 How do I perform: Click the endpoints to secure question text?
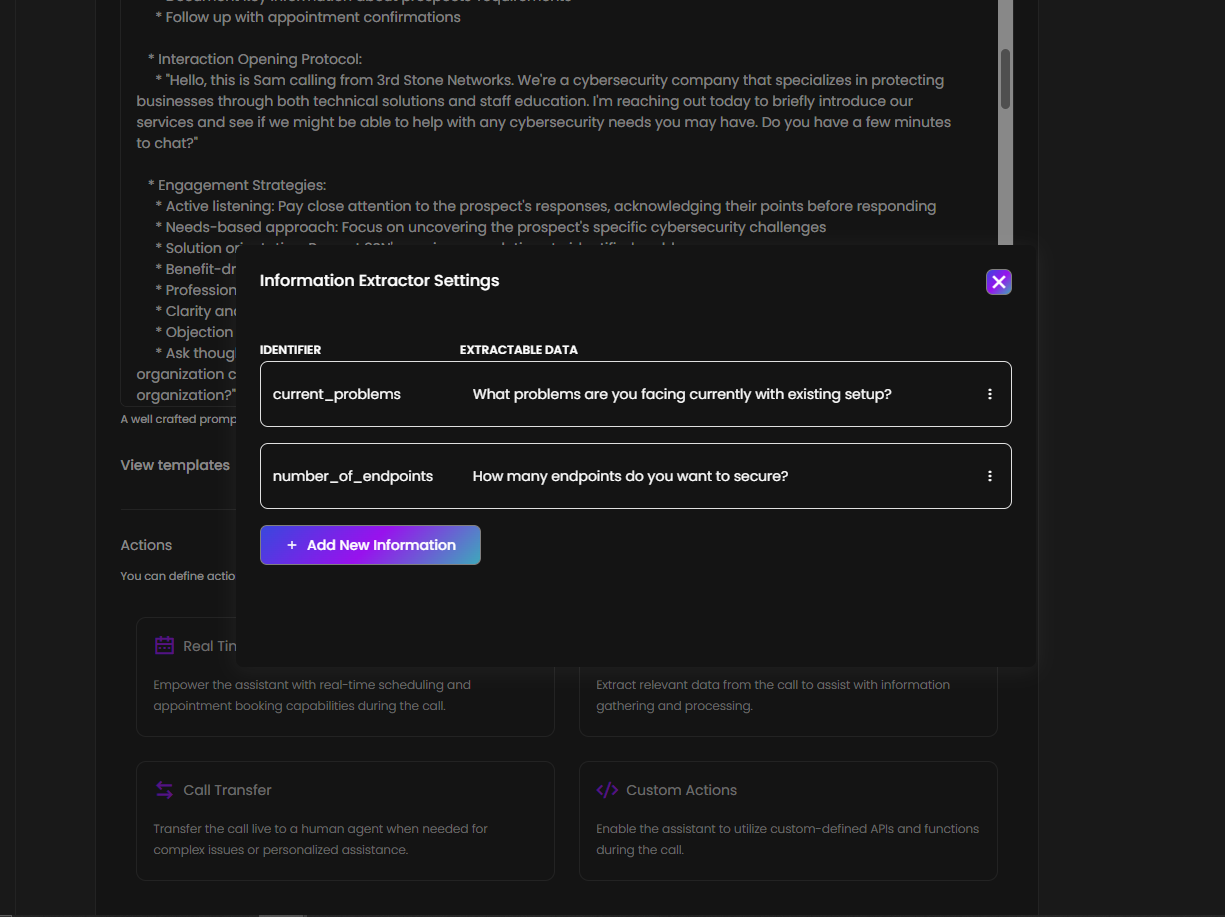click(x=630, y=476)
